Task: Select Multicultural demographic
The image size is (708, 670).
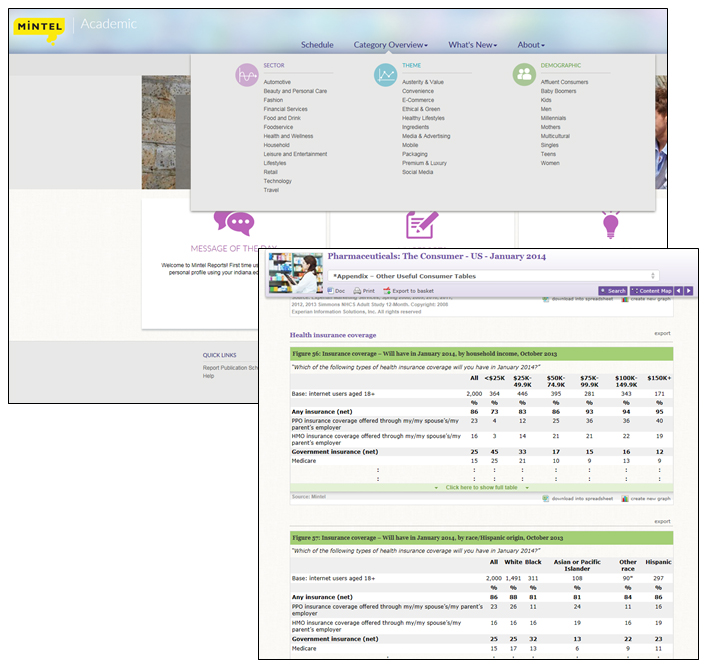Action: click(555, 136)
